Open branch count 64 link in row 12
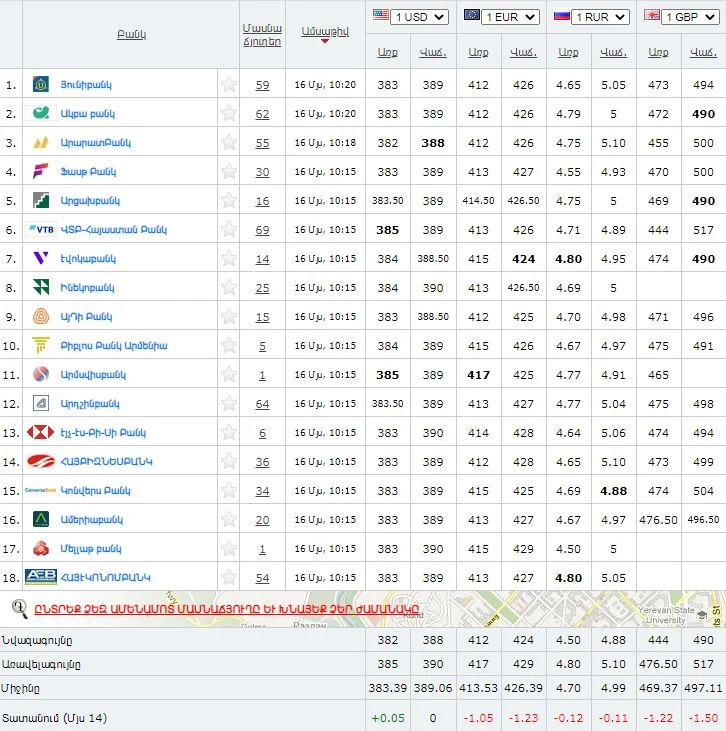726x731 pixels. click(x=262, y=404)
